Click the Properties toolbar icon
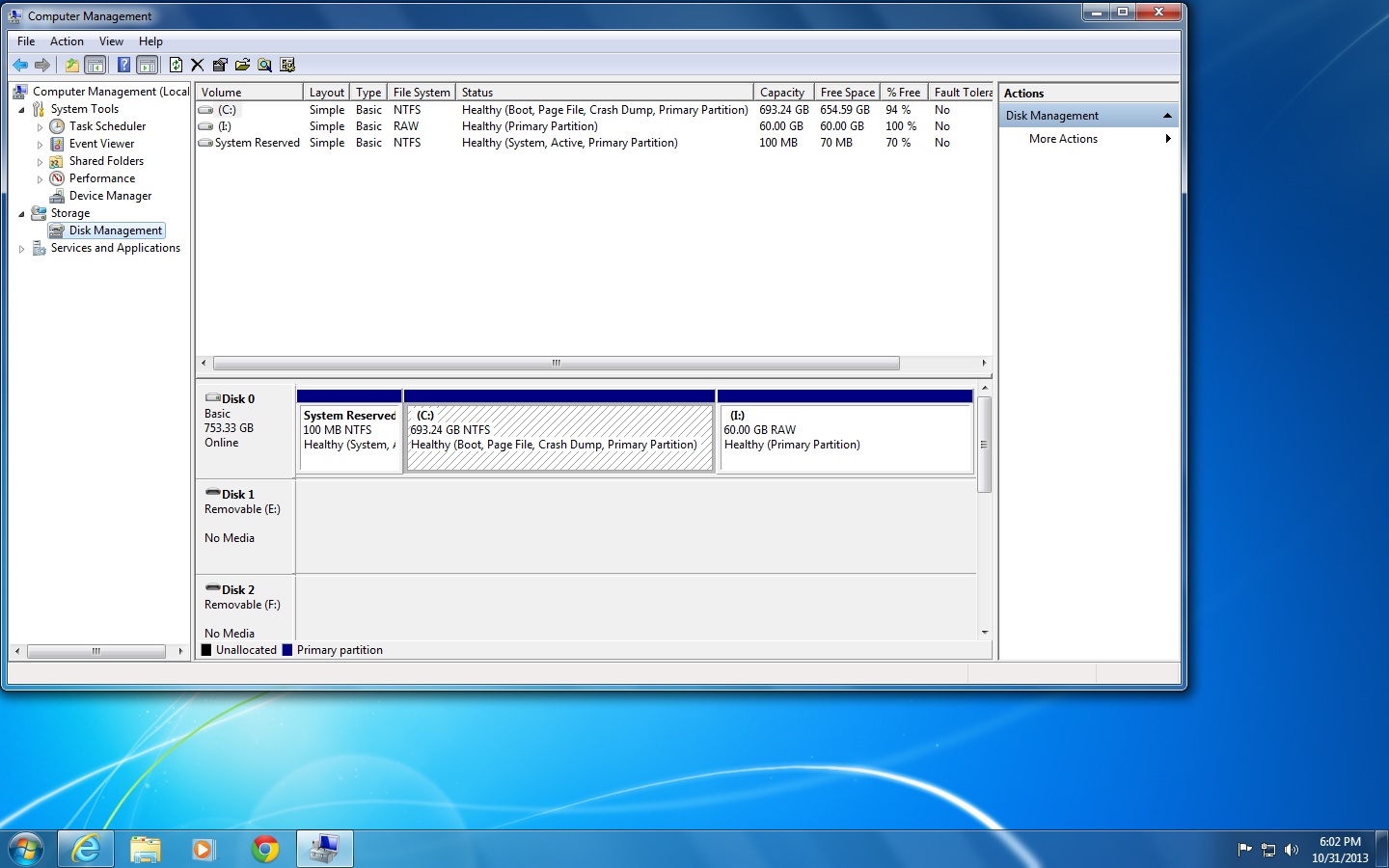Image resolution: width=1389 pixels, height=868 pixels. point(220,65)
